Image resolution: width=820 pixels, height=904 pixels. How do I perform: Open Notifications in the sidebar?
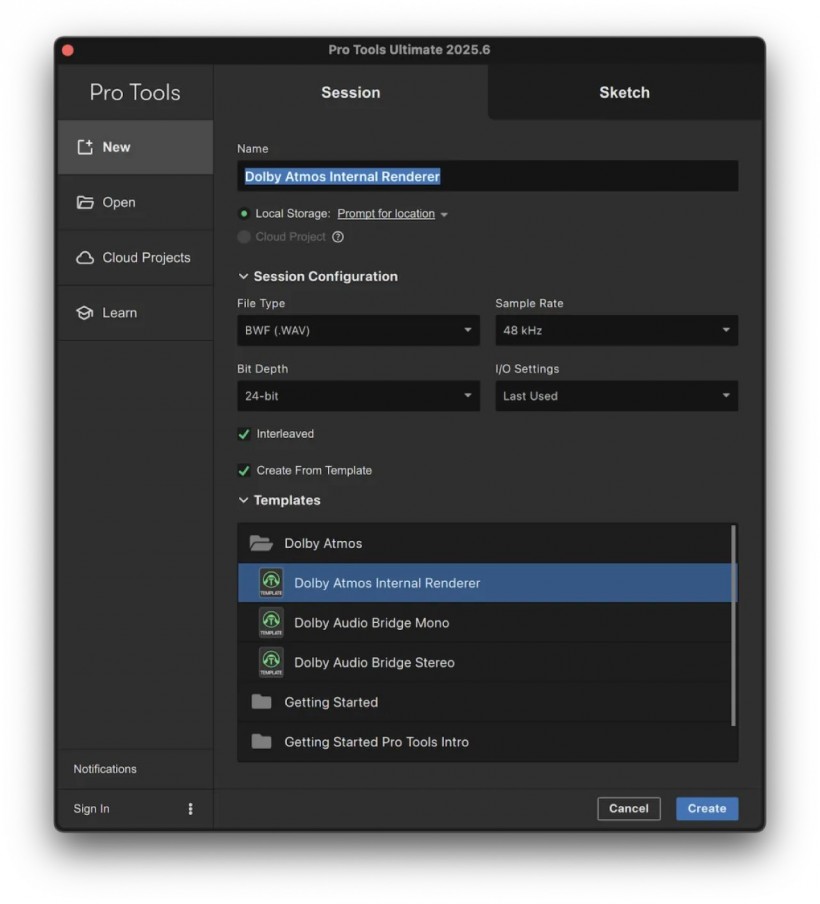click(105, 769)
